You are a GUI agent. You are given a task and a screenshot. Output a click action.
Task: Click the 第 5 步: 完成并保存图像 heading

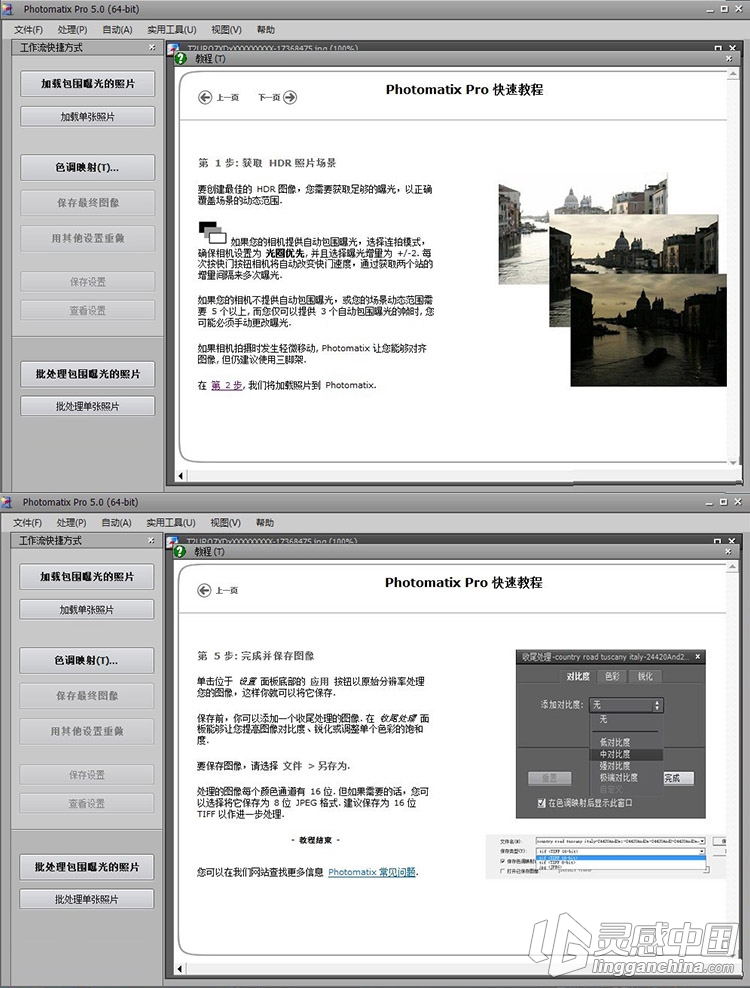pos(256,656)
